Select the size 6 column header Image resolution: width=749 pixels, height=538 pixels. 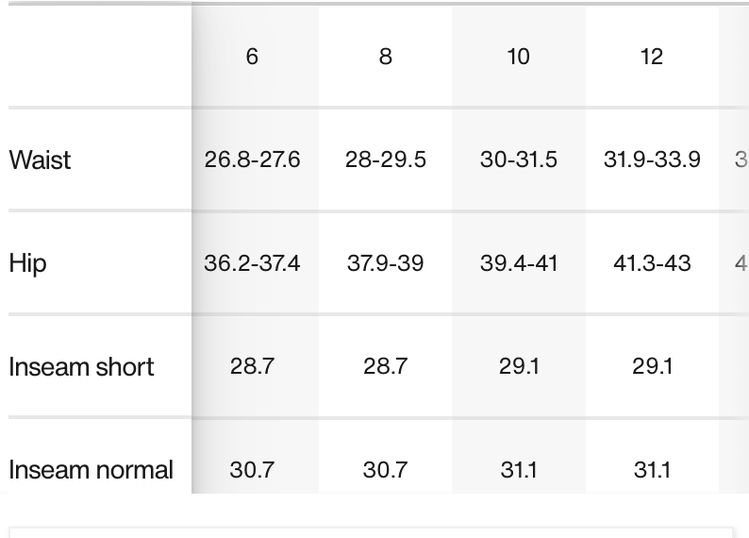pyautogui.click(x=252, y=57)
